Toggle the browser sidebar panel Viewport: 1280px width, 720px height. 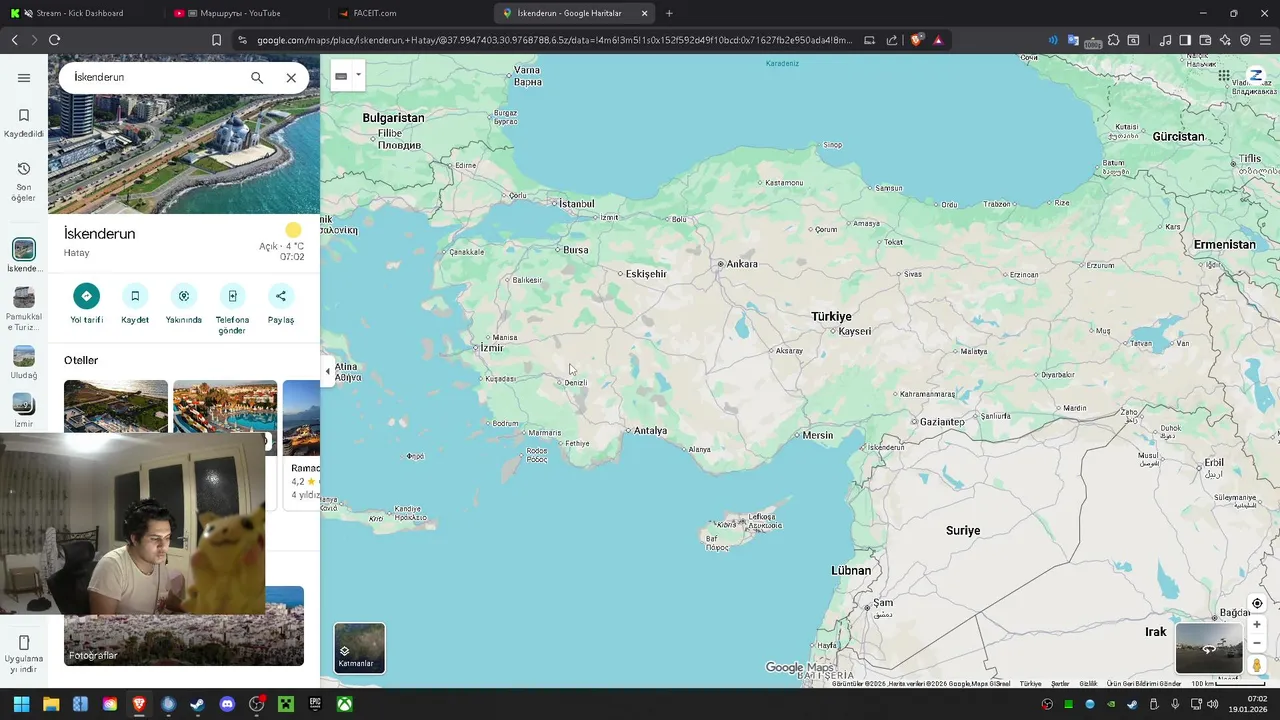tap(1185, 40)
